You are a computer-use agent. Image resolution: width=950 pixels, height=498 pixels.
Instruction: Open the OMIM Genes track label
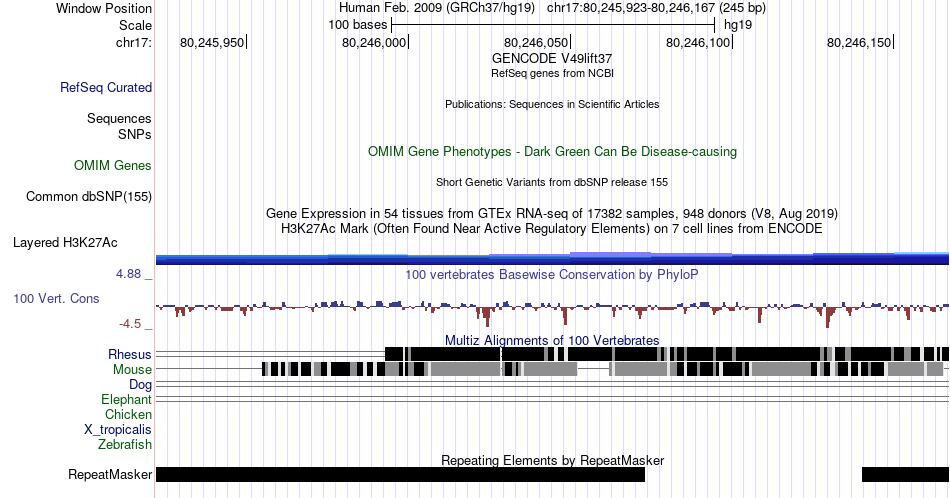[x=113, y=165]
